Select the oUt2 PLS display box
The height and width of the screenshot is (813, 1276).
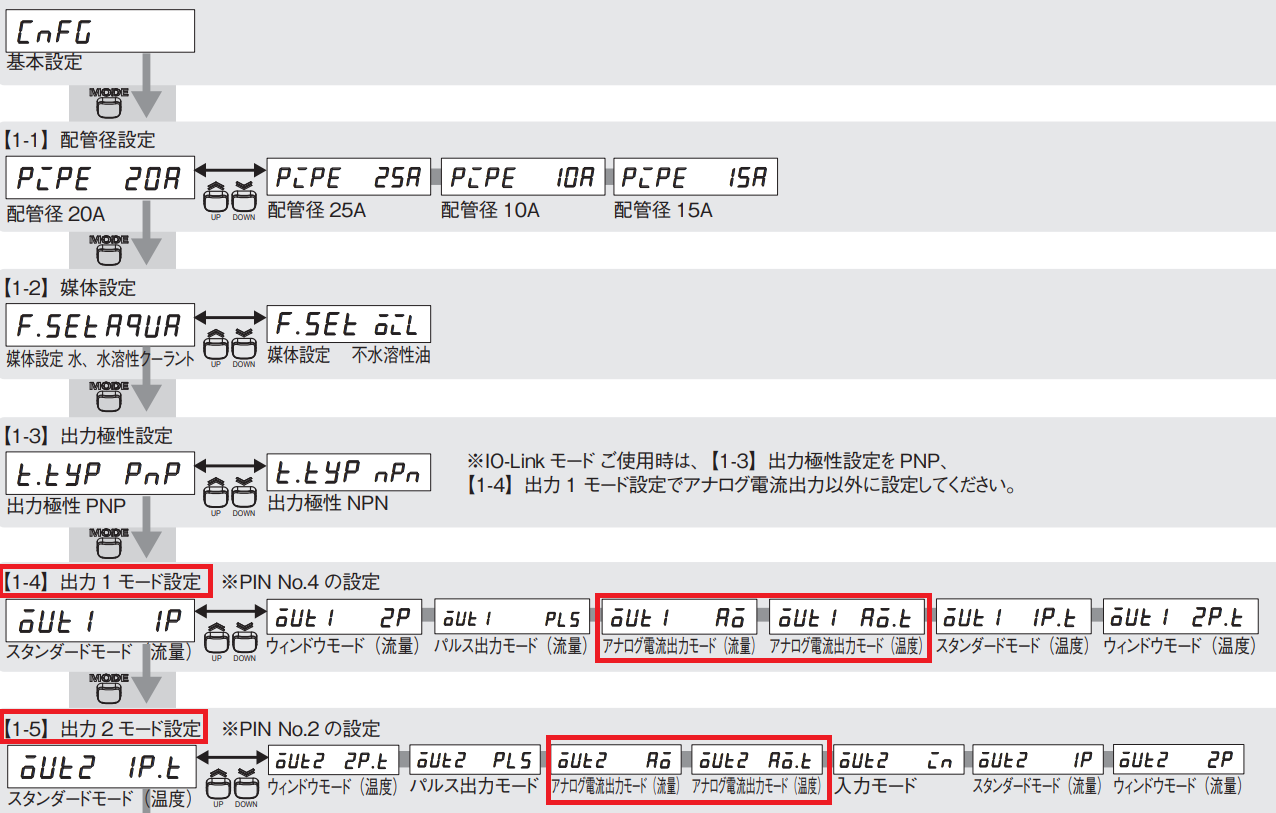pos(476,758)
